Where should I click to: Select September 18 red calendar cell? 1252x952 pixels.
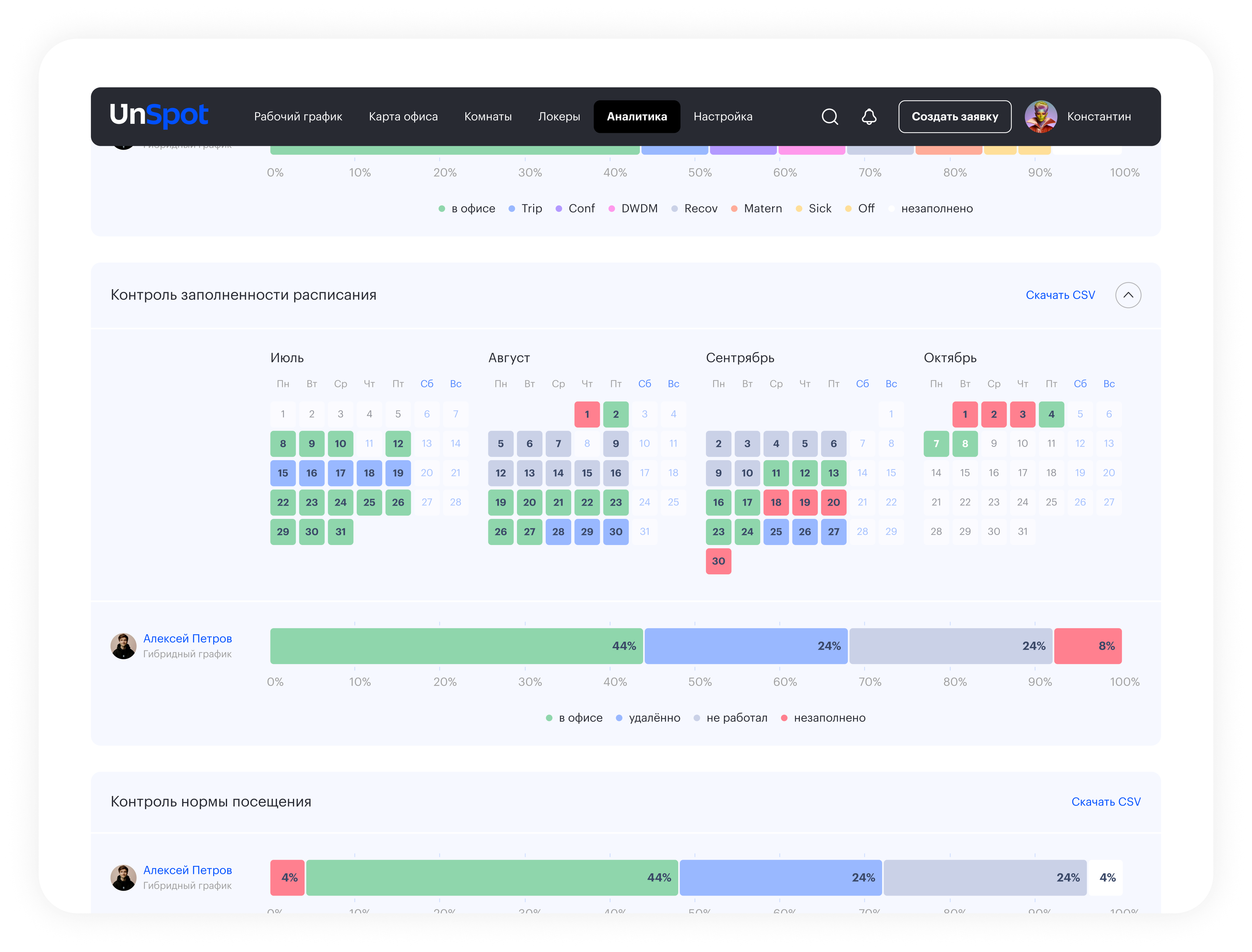[x=776, y=502]
